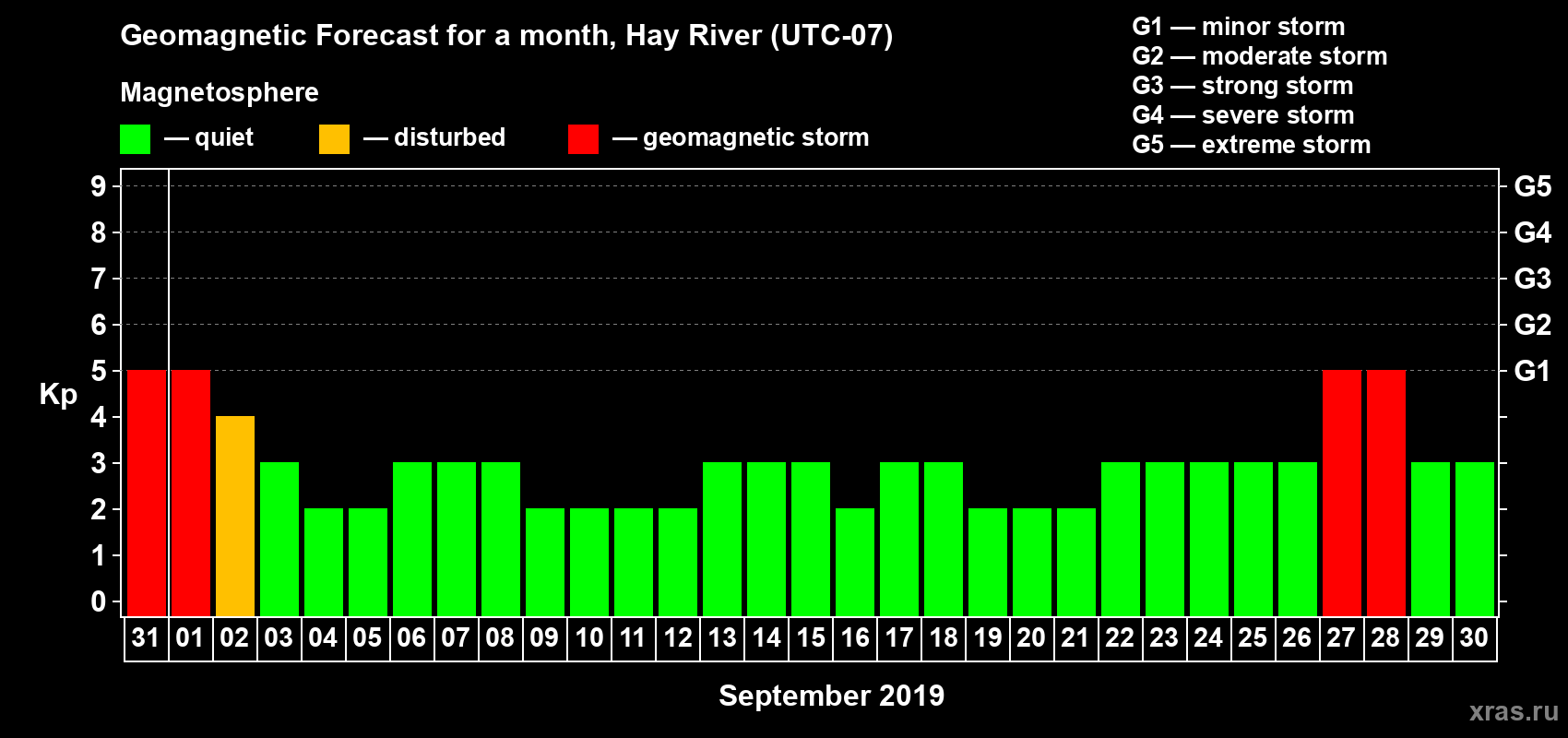Click the right-axis G4 label
The height and width of the screenshot is (738, 1568).
[1533, 232]
